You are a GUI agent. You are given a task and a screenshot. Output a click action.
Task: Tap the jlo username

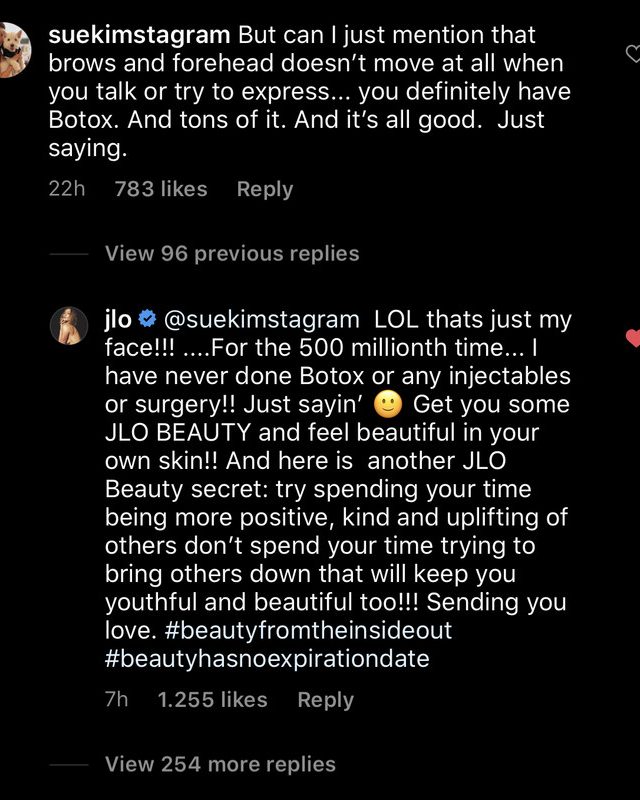pyautogui.click(x=118, y=321)
